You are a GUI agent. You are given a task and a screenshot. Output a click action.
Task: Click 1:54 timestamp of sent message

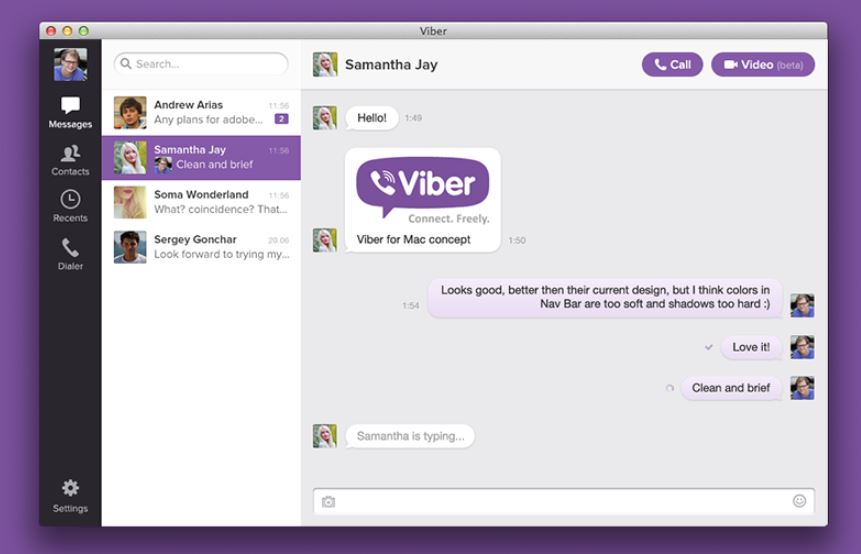tap(410, 305)
